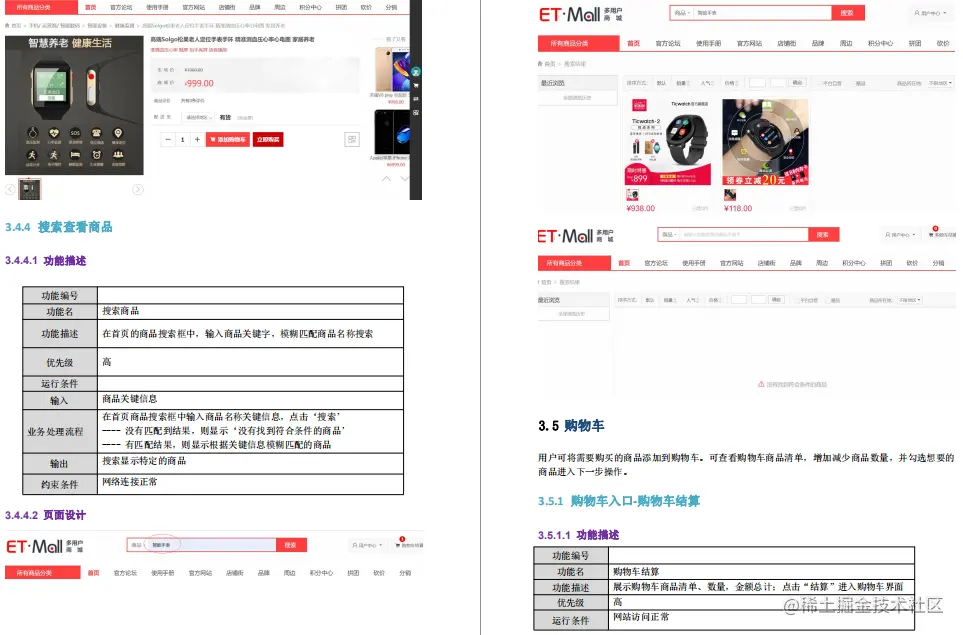Screen dimensions: 963x635
Task: Sort by 人气 in watch results screenshot
Action: (708, 83)
